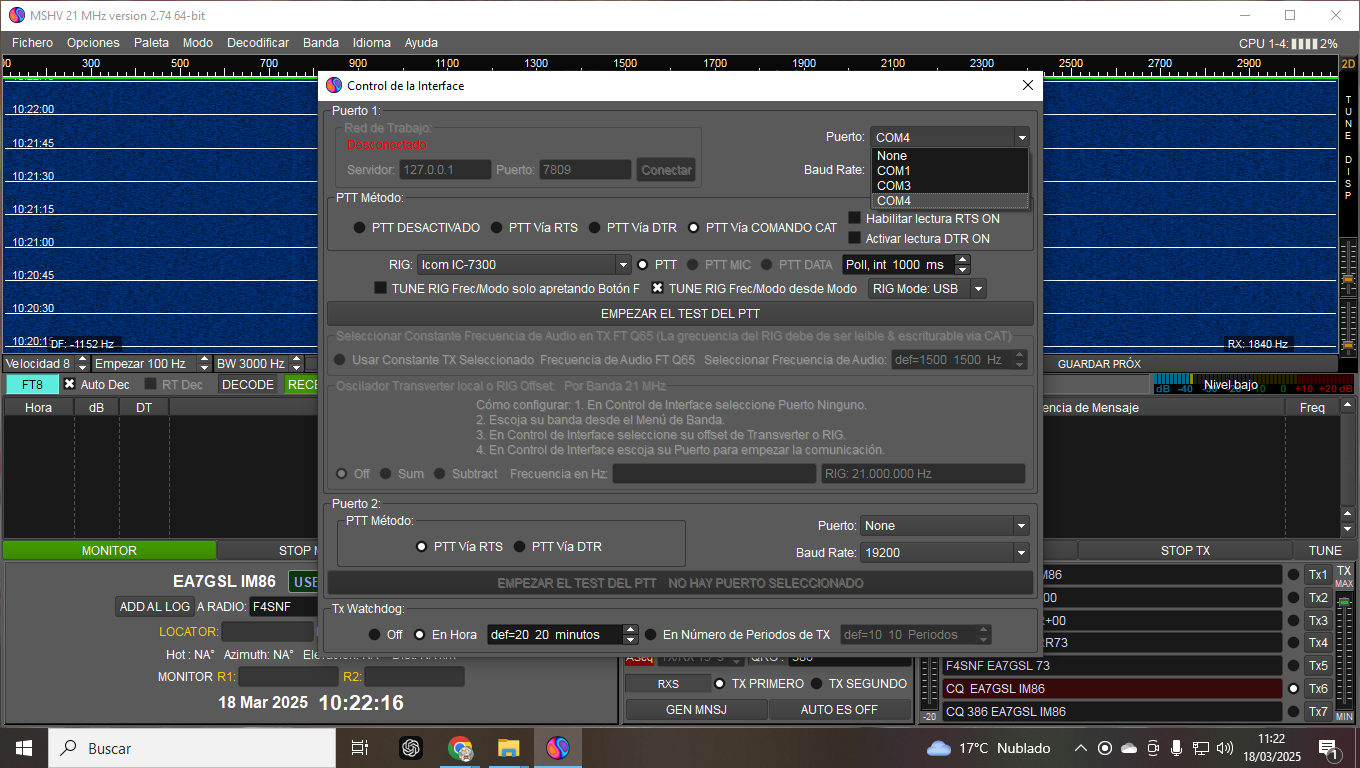The image size is (1360, 768).
Task: Check TUNE RIG solo apretando Botón F
Action: point(381,288)
